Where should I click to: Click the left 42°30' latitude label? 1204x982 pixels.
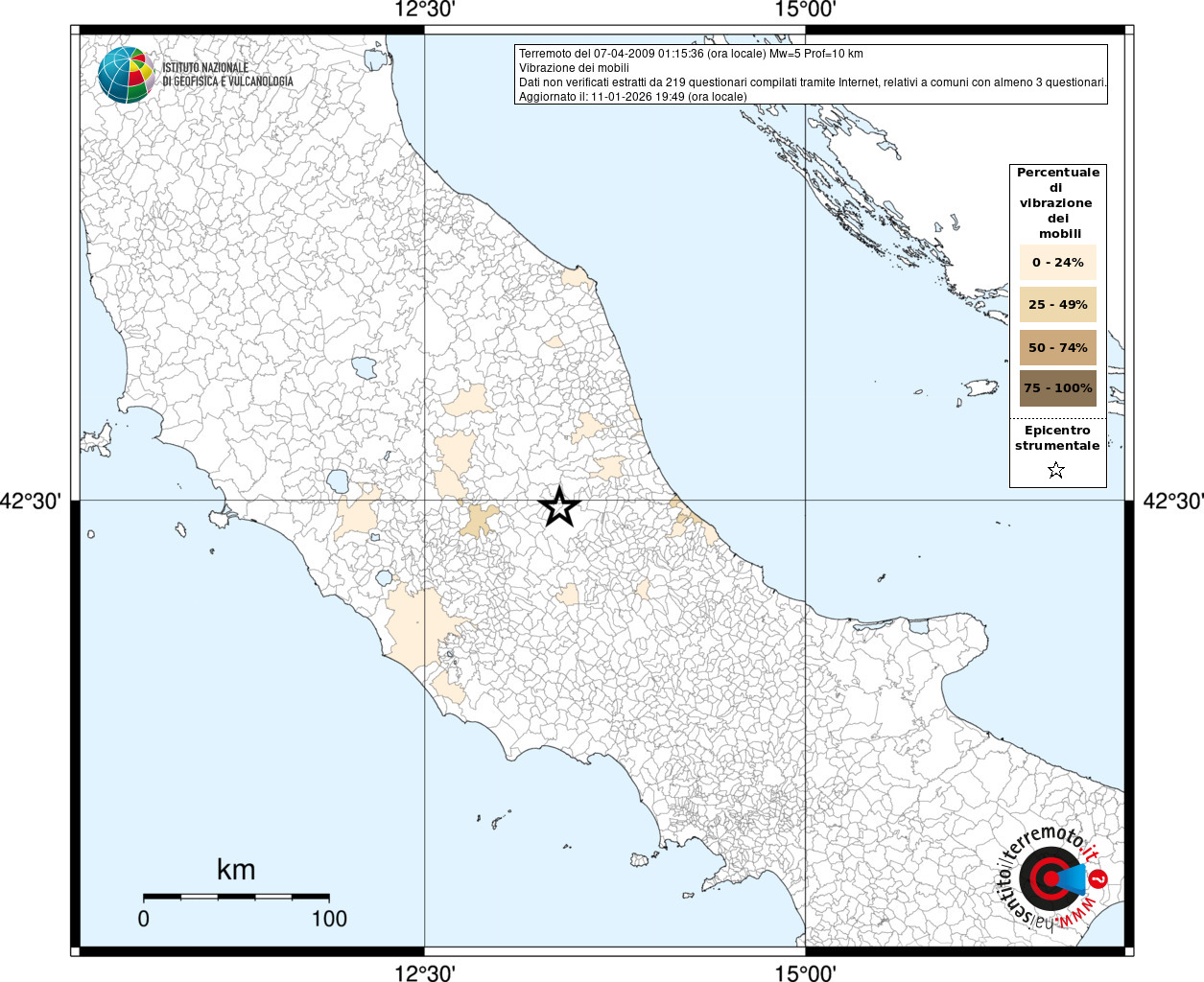pyautogui.click(x=32, y=501)
